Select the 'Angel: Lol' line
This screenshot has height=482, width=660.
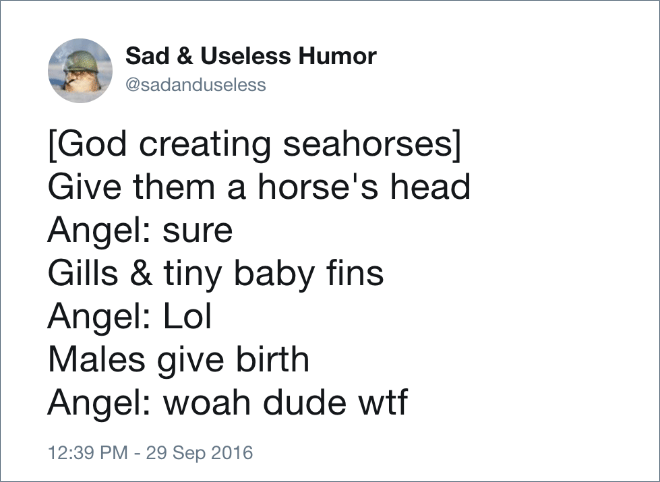tap(130, 318)
